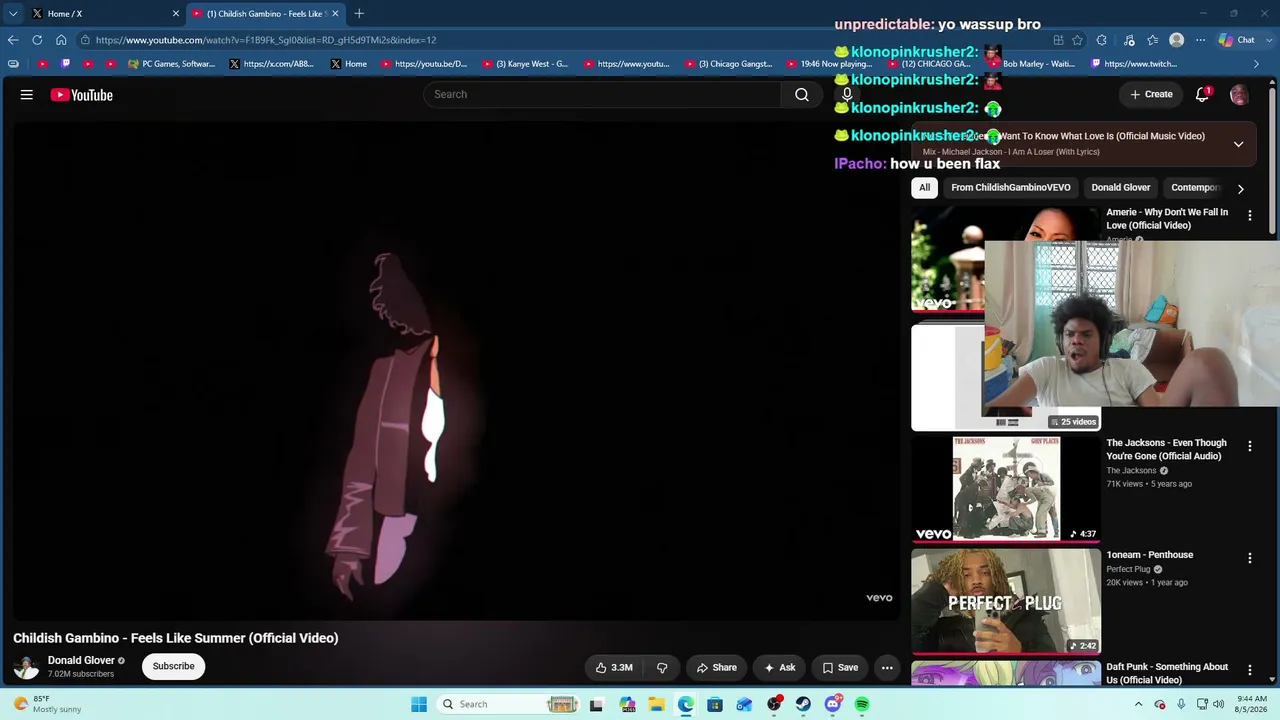Open PC Games, Software bookmark
The height and width of the screenshot is (720, 1280).
(171, 64)
